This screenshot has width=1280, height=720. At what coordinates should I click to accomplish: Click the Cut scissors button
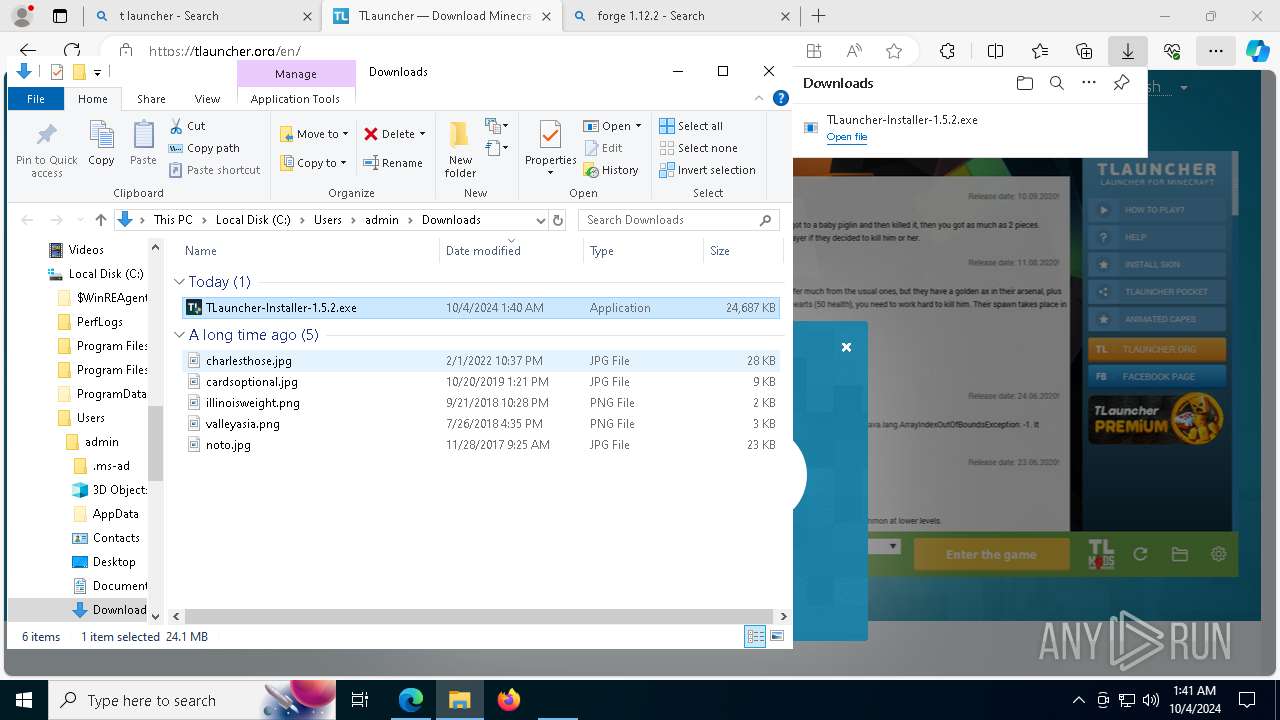pos(187,126)
